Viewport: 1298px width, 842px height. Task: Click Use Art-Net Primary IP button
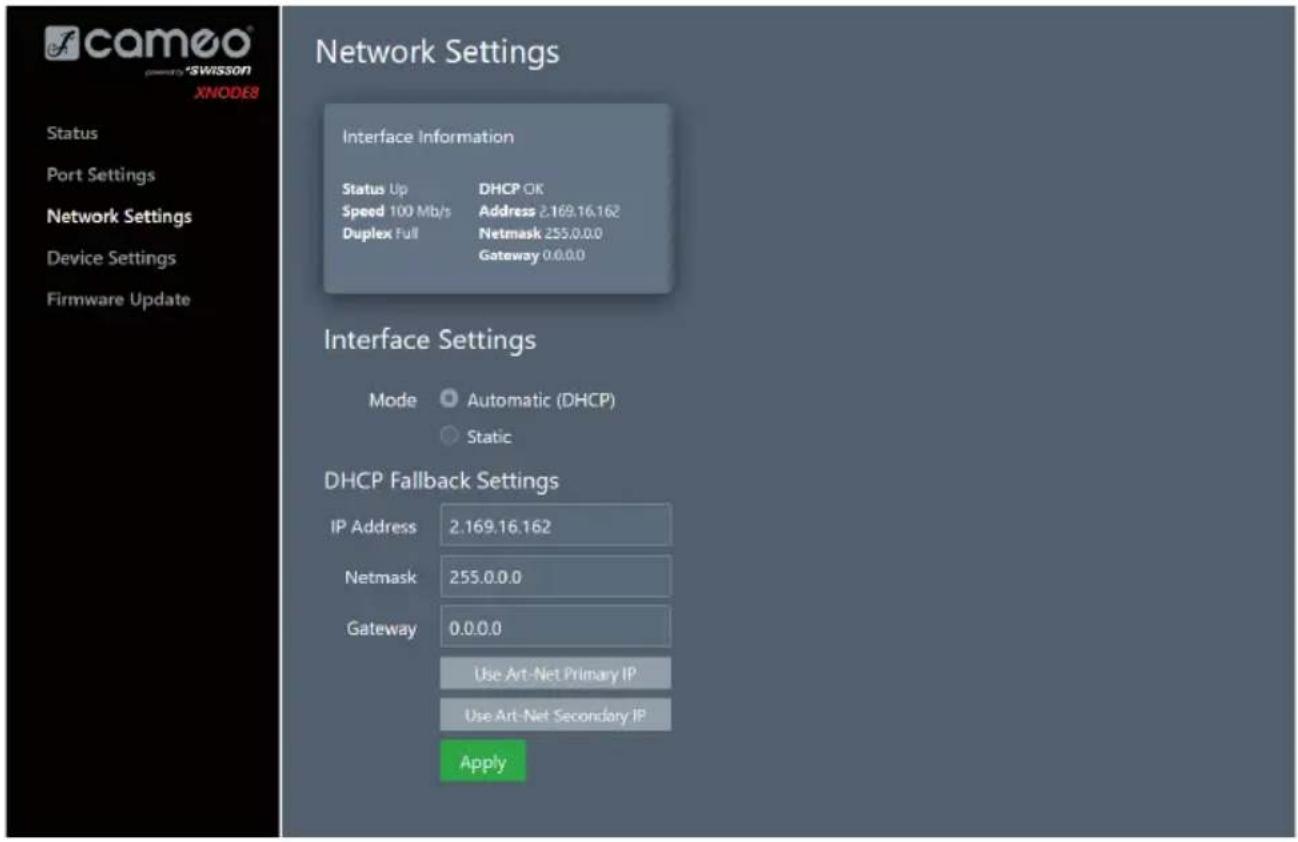555,674
